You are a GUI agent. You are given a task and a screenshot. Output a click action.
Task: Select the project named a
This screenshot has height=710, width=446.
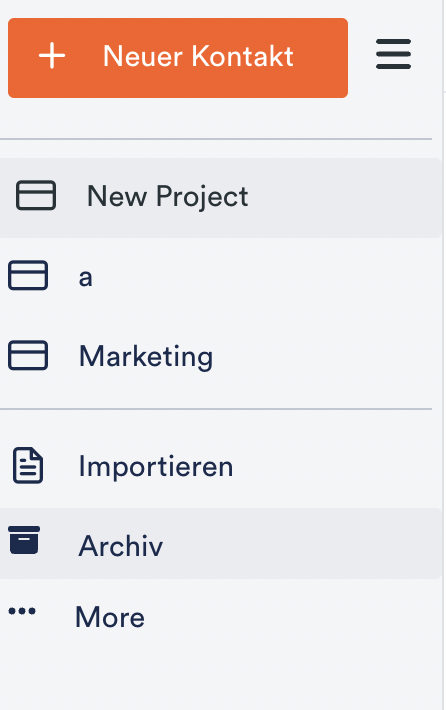pyautogui.click(x=86, y=277)
